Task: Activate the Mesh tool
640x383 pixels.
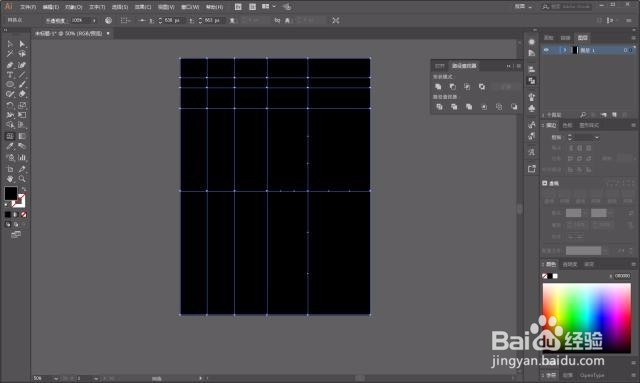Action: click(x=10, y=136)
